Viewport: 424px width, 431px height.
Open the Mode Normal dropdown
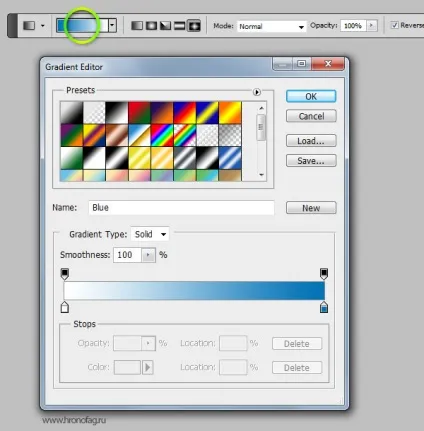click(271, 26)
